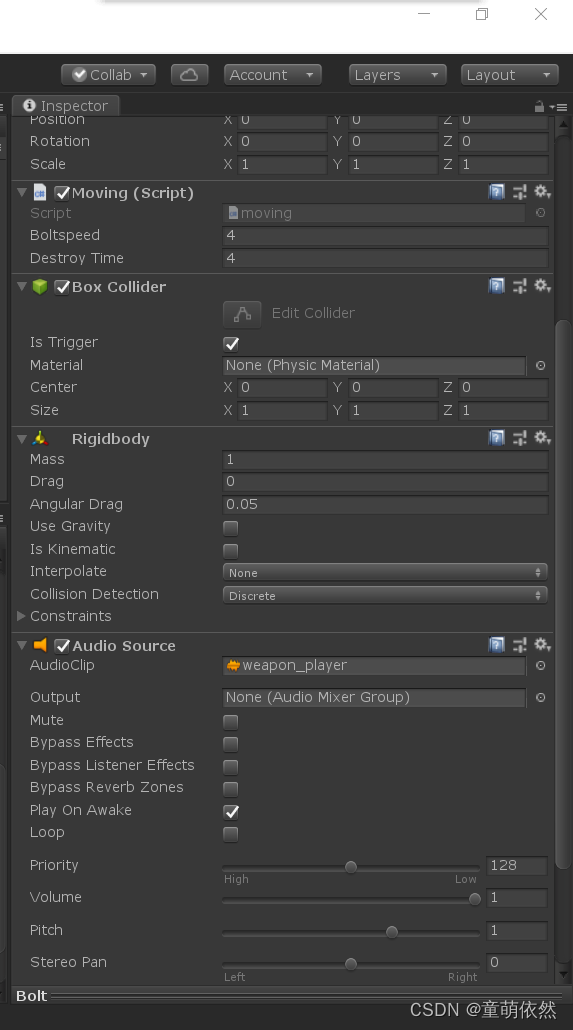Enable the Loop checkbox
The height and width of the screenshot is (1030, 573).
point(231,834)
